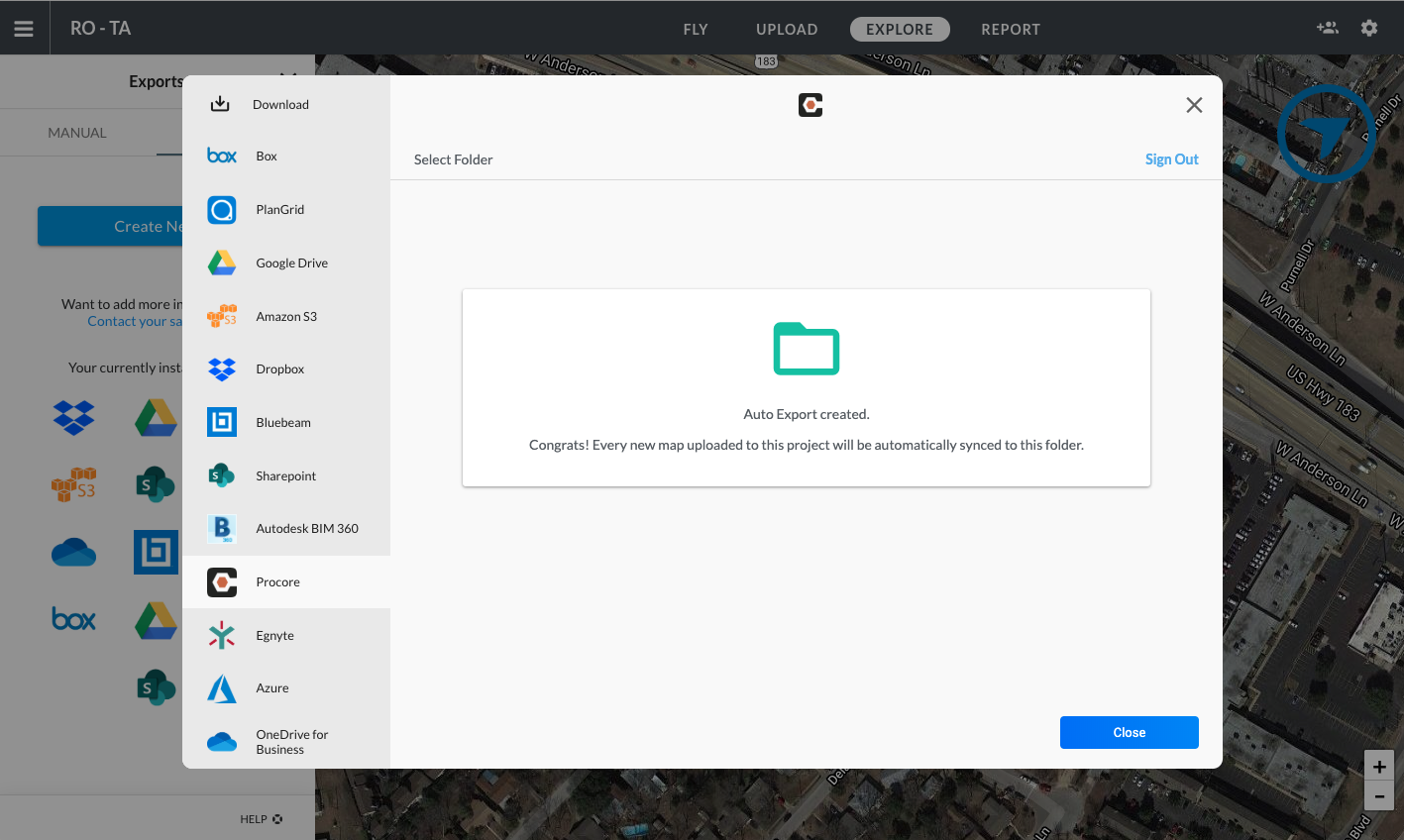Open the MANUAL exports tab

click(77, 133)
